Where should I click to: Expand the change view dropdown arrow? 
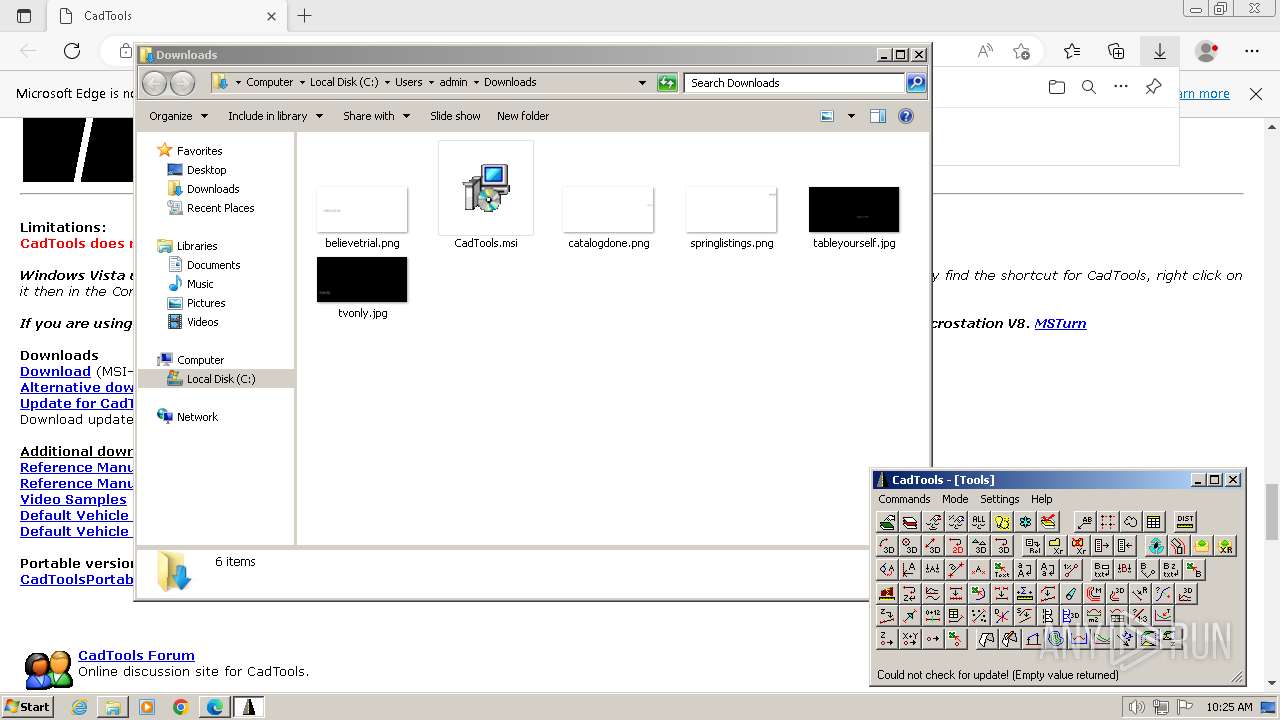(851, 116)
